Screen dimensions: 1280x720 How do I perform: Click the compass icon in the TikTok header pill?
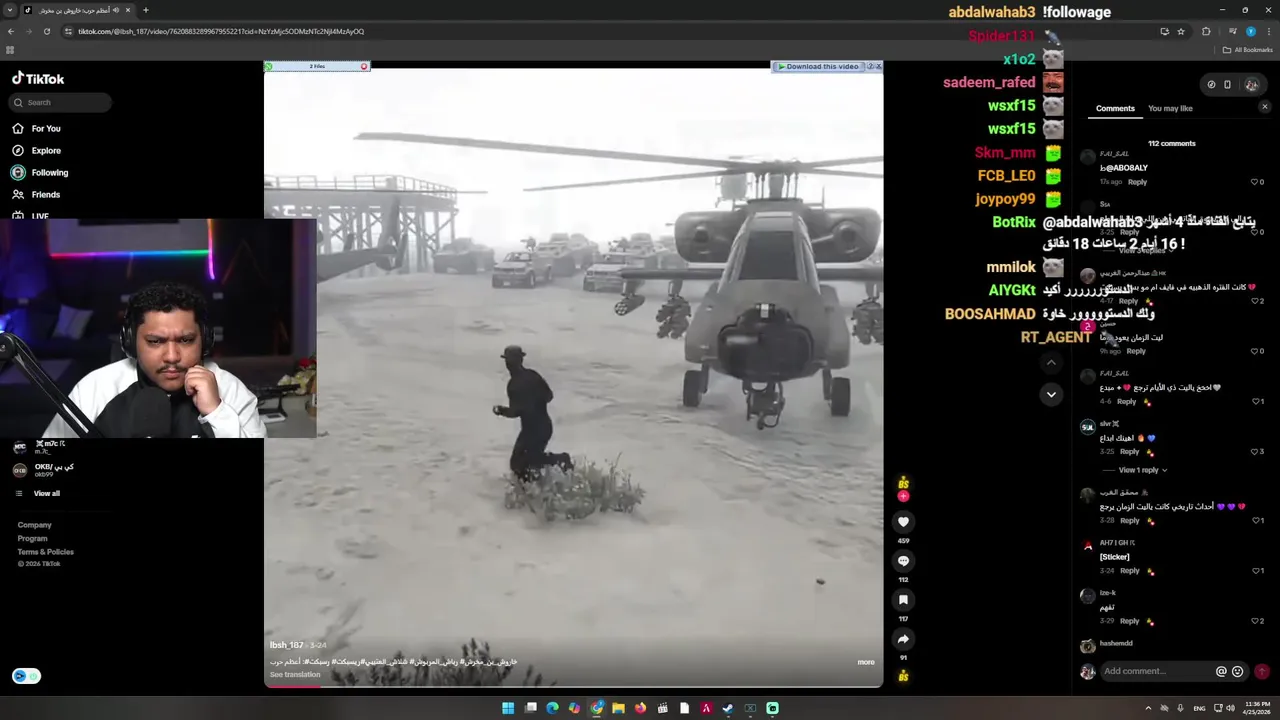click(1211, 85)
